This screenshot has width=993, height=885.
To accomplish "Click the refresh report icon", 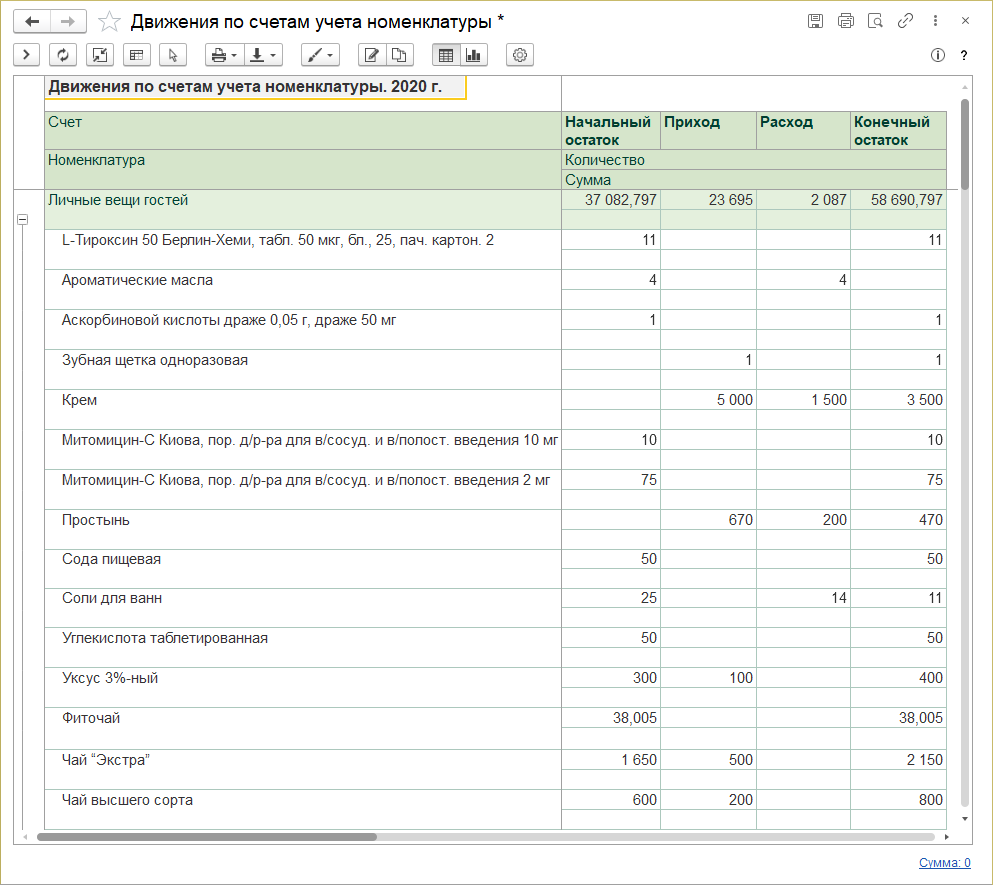I will 63,55.
